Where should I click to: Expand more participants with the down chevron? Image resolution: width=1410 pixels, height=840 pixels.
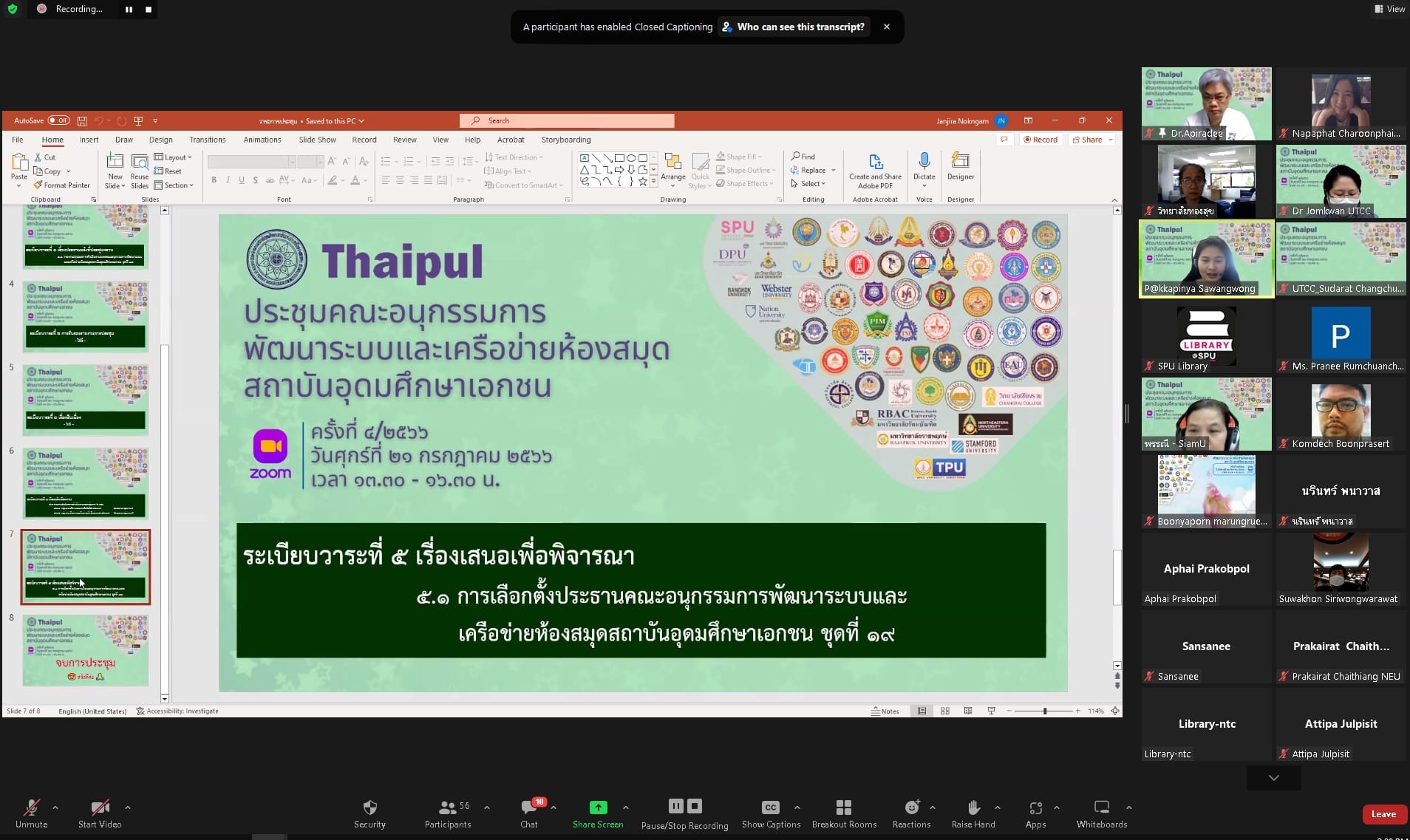click(x=1273, y=777)
